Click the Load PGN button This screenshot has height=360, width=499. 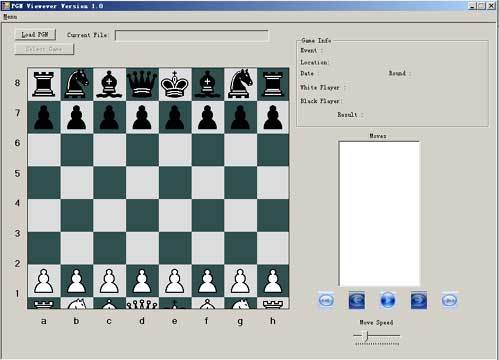[35, 35]
